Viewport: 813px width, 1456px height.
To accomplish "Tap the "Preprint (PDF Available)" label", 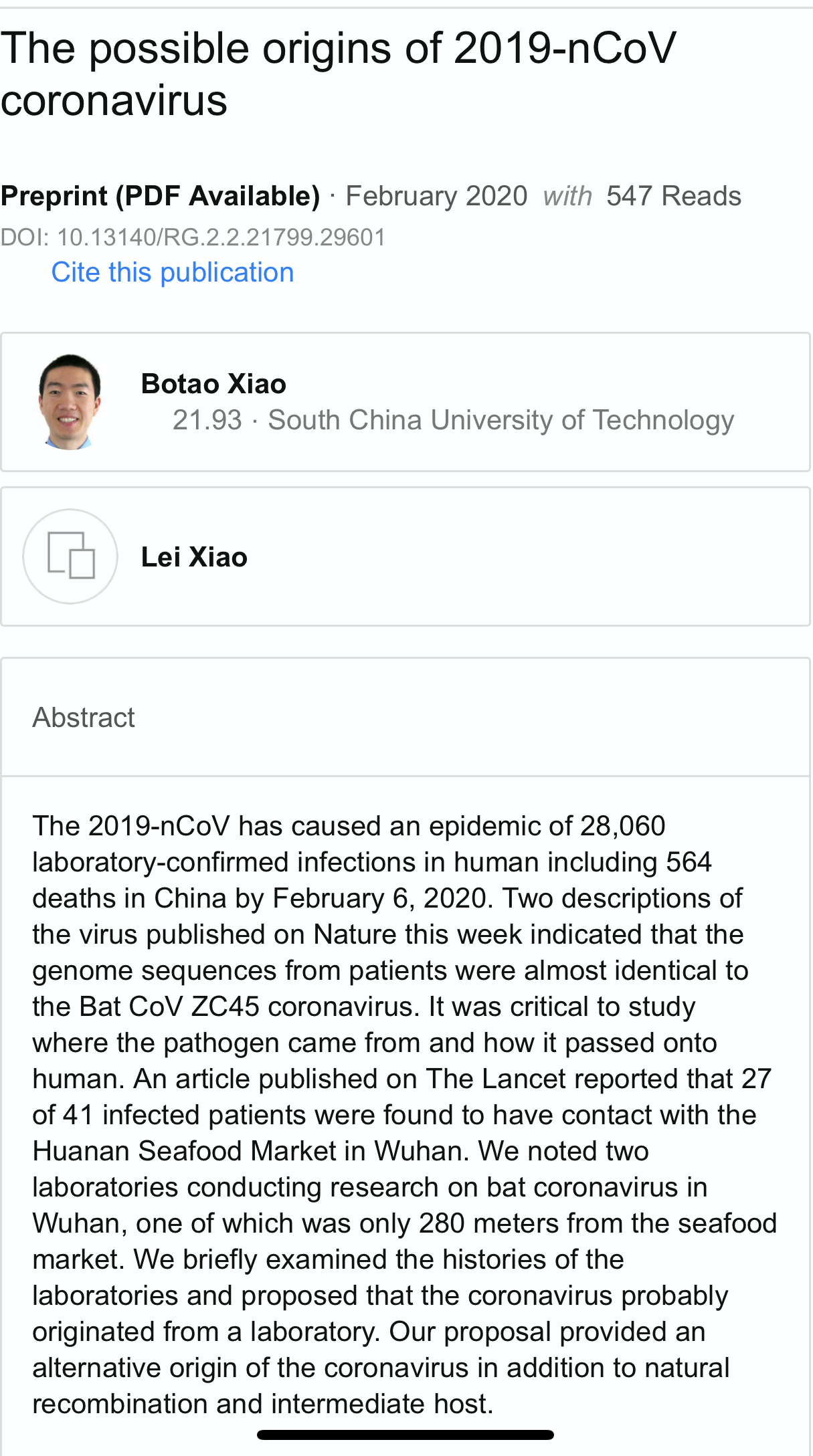I will pyautogui.click(x=161, y=196).
